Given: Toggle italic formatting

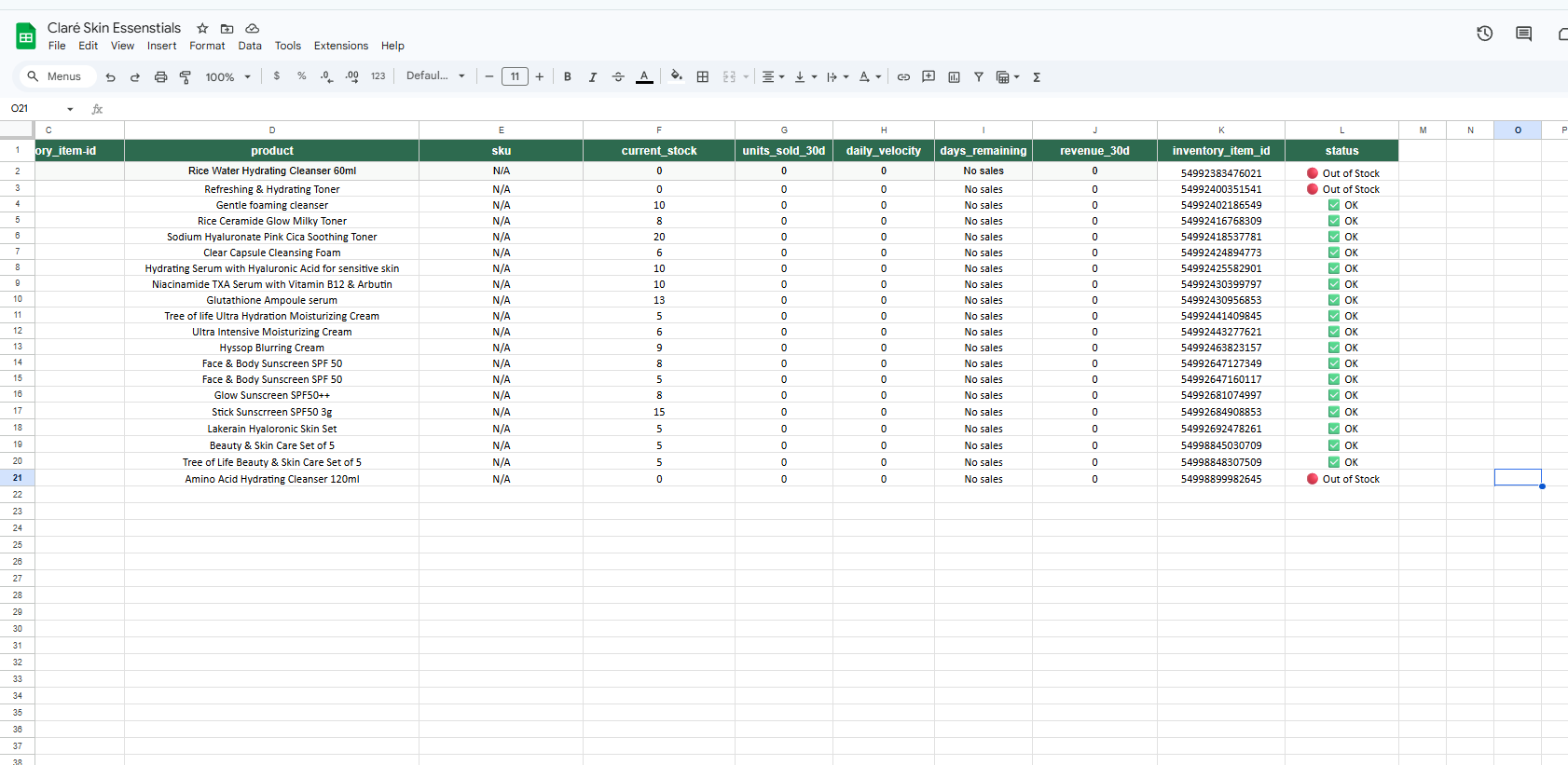Looking at the screenshot, I should tap(593, 77).
